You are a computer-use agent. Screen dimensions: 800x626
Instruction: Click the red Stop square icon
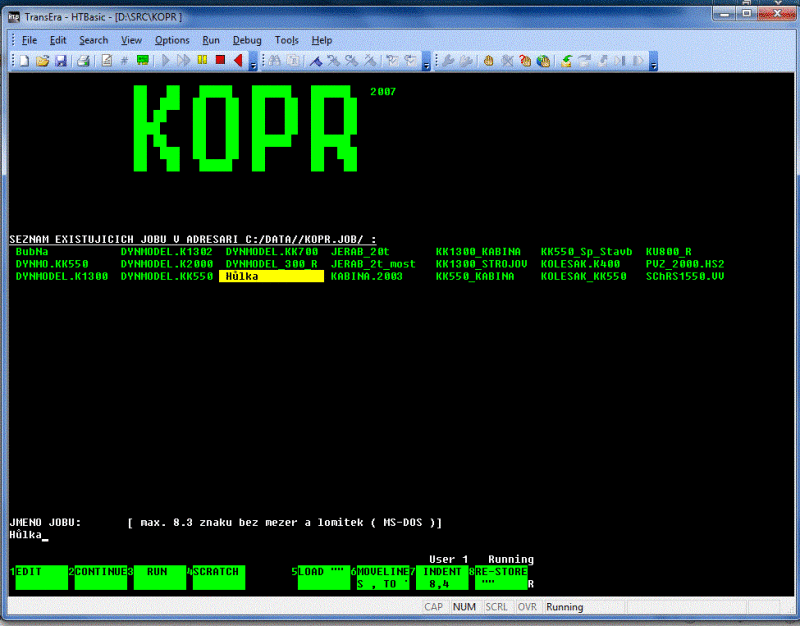click(220, 60)
